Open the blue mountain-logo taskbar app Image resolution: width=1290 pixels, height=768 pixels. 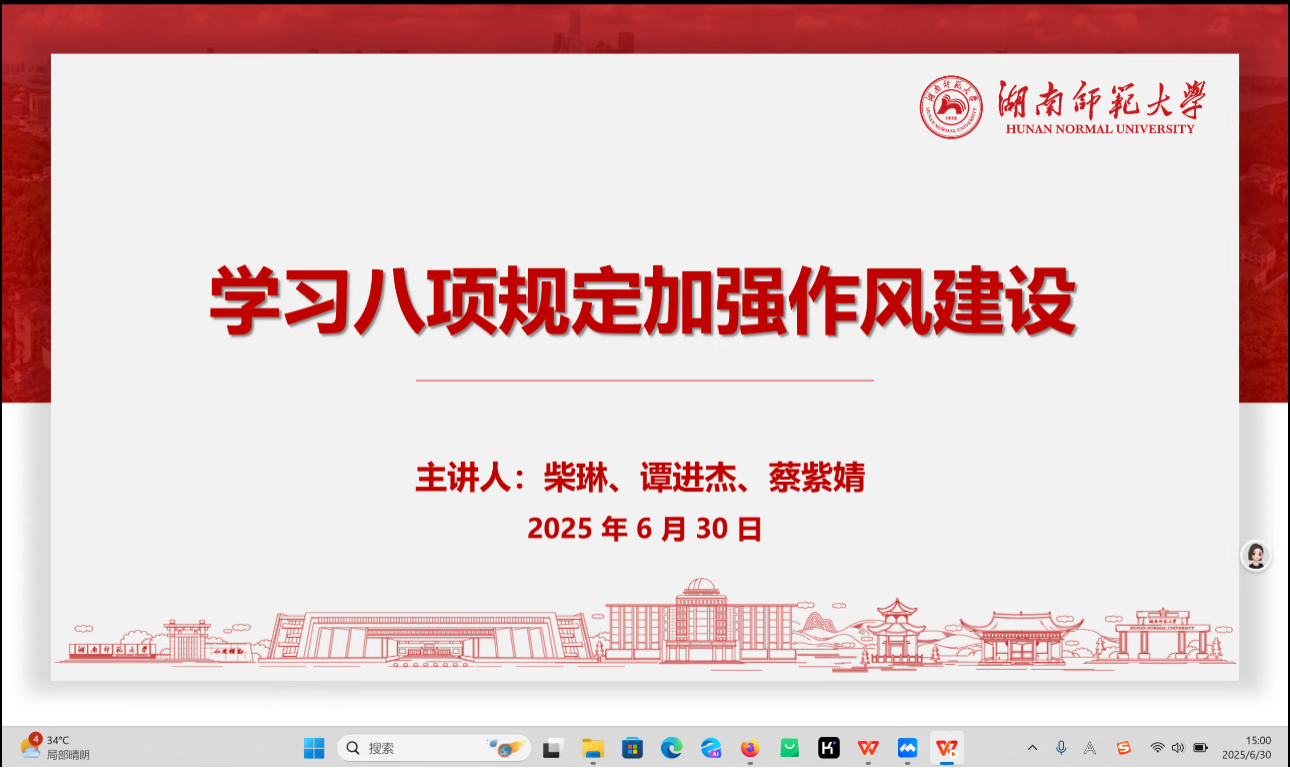point(907,748)
